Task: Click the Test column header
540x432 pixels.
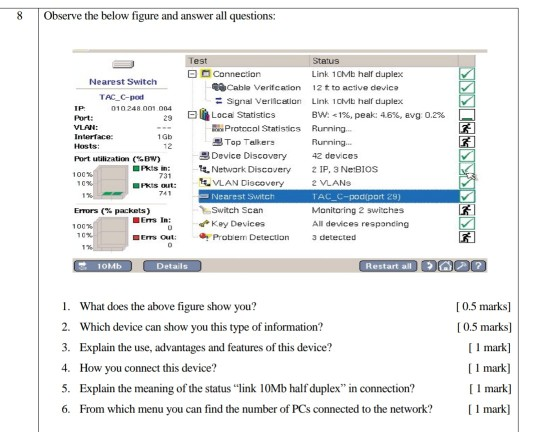Action: pos(247,61)
